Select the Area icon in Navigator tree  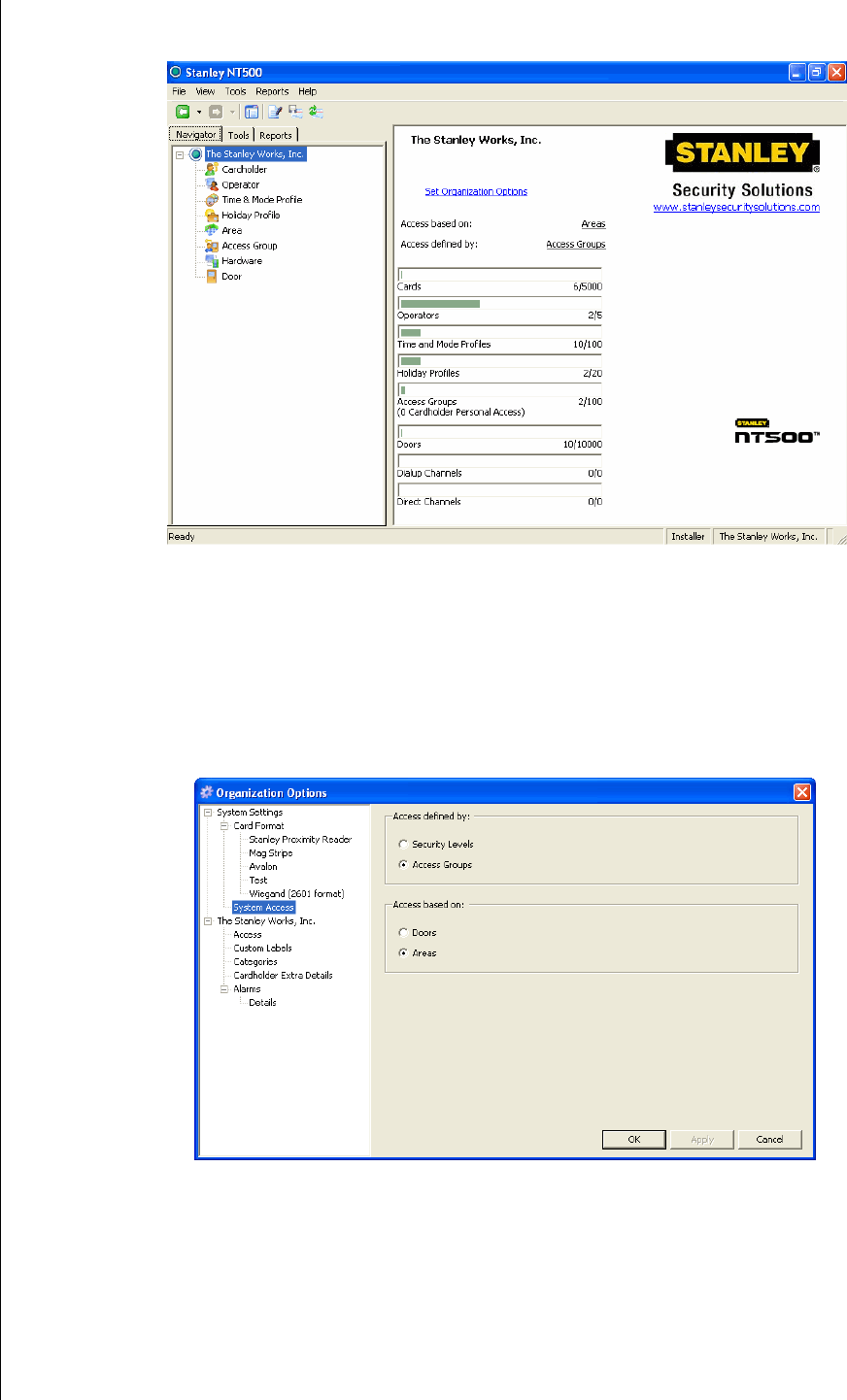coord(212,230)
